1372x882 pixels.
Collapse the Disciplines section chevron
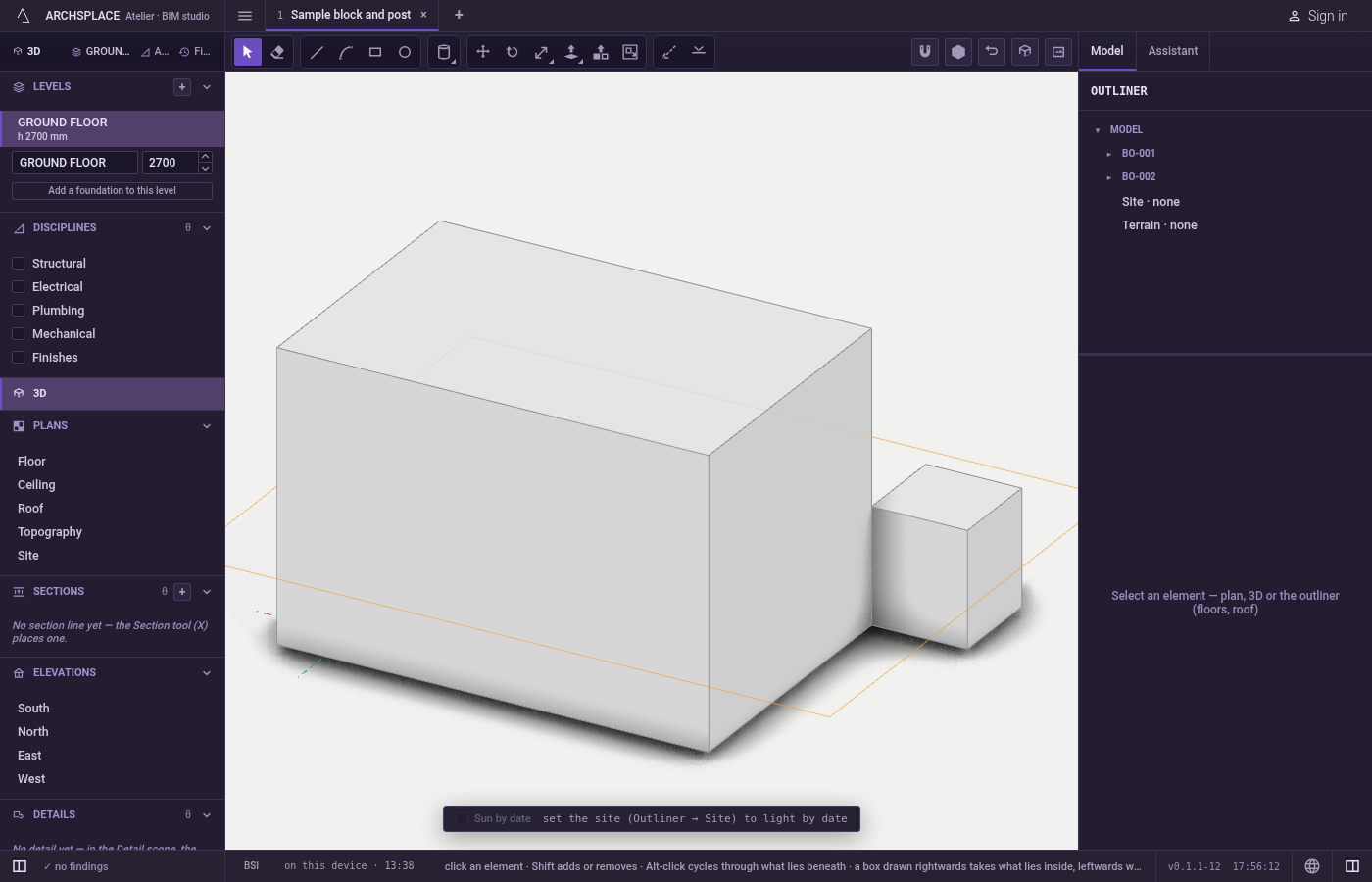pos(207,228)
